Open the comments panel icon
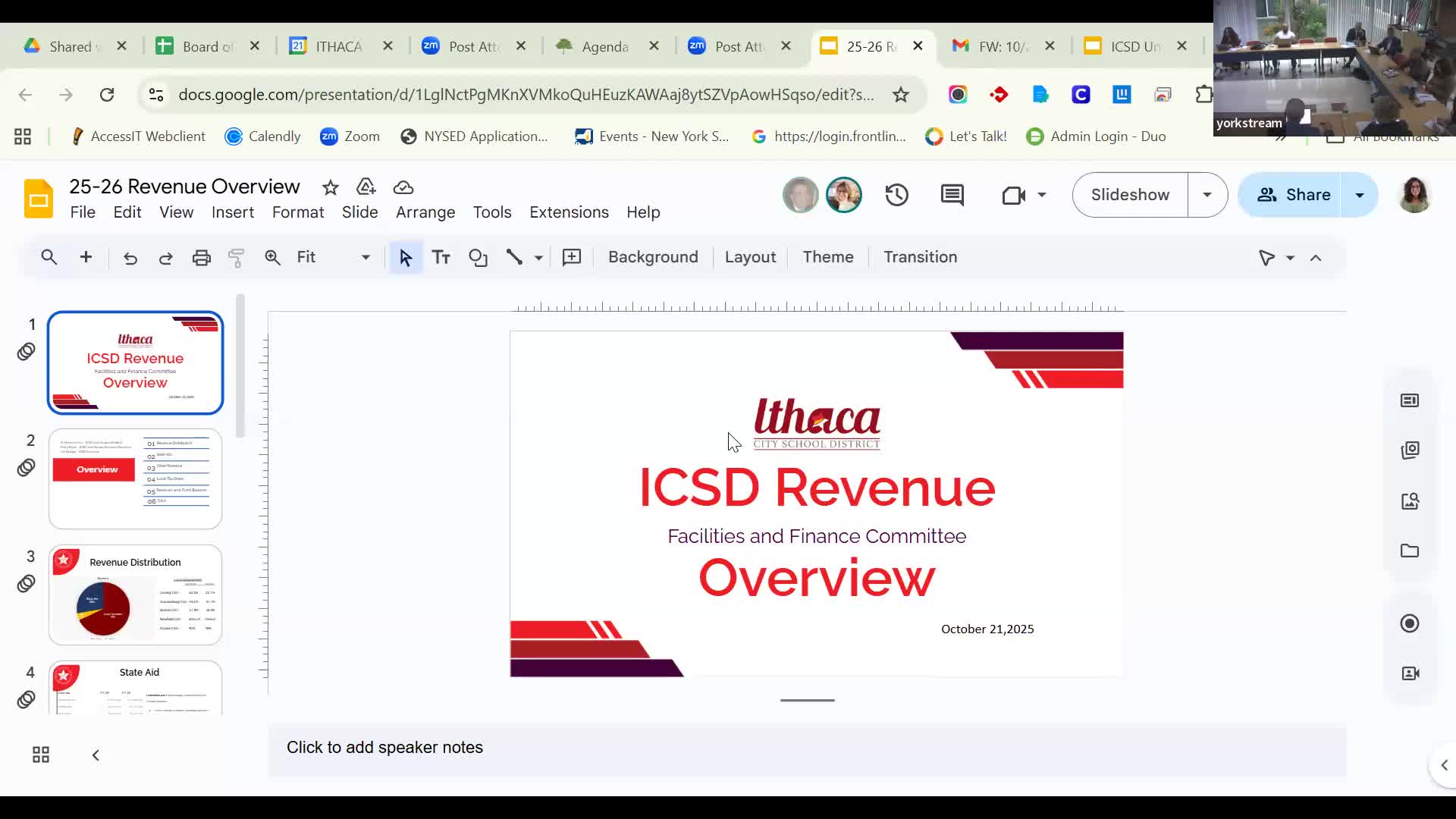The height and width of the screenshot is (819, 1456). tap(952, 195)
